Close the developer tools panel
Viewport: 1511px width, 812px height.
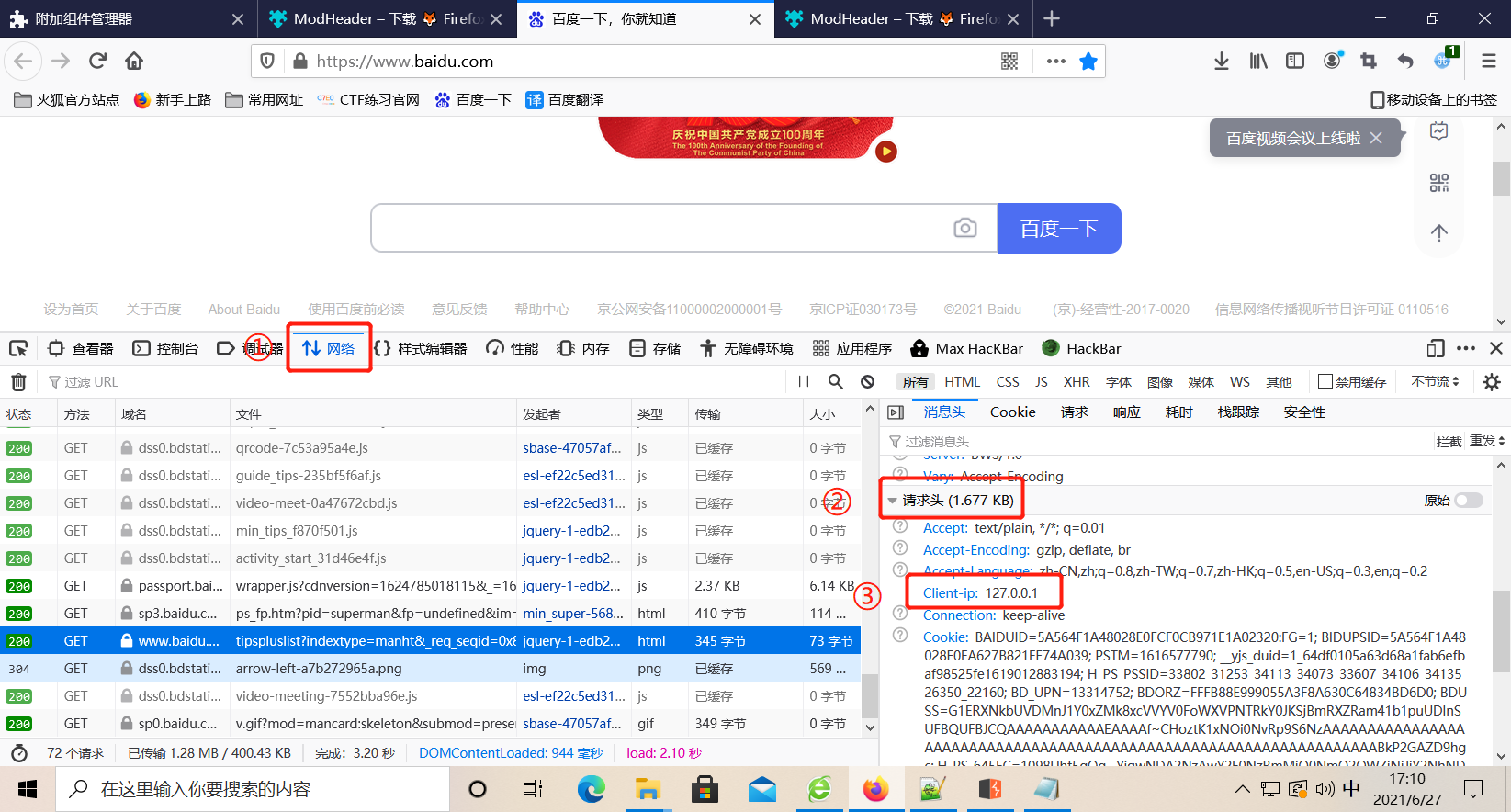[1496, 348]
